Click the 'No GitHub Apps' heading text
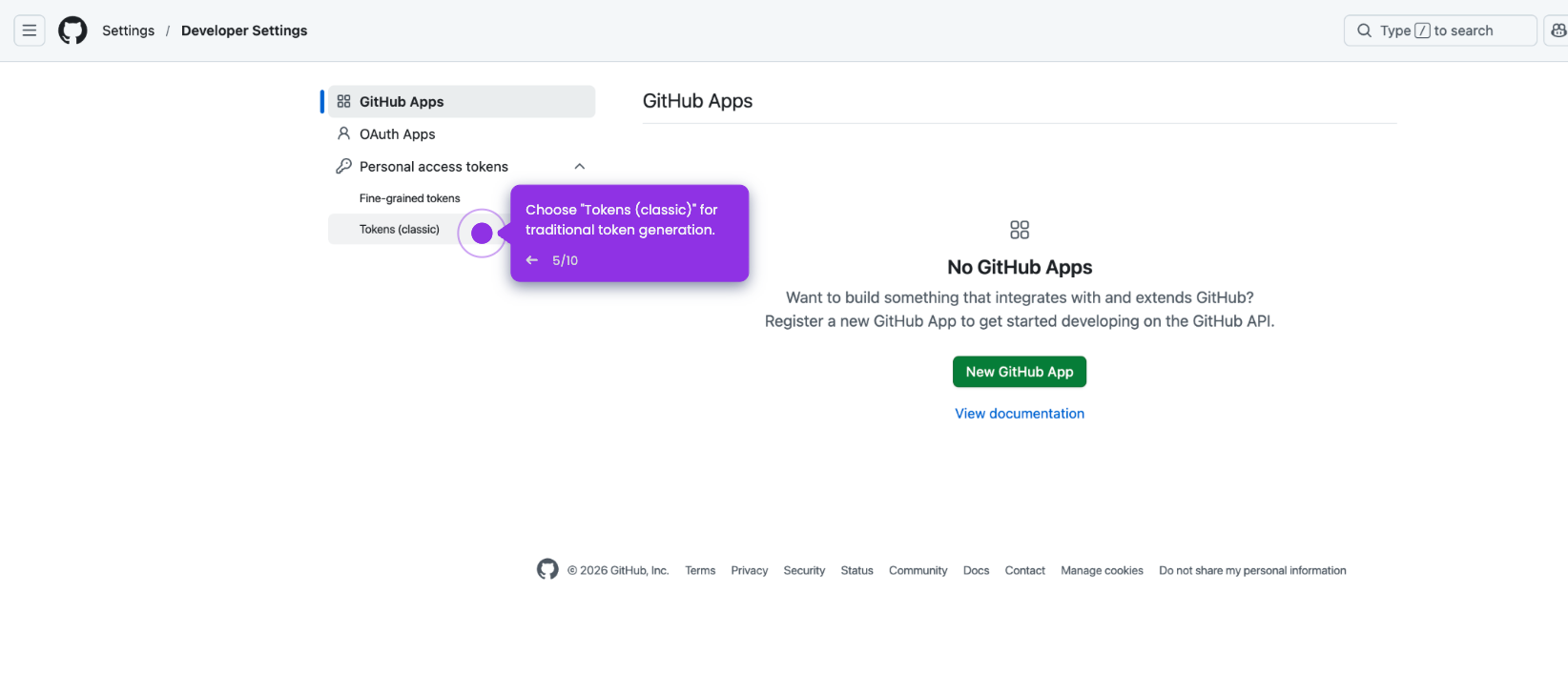Viewport: 1568px width, 694px height. (1020, 267)
